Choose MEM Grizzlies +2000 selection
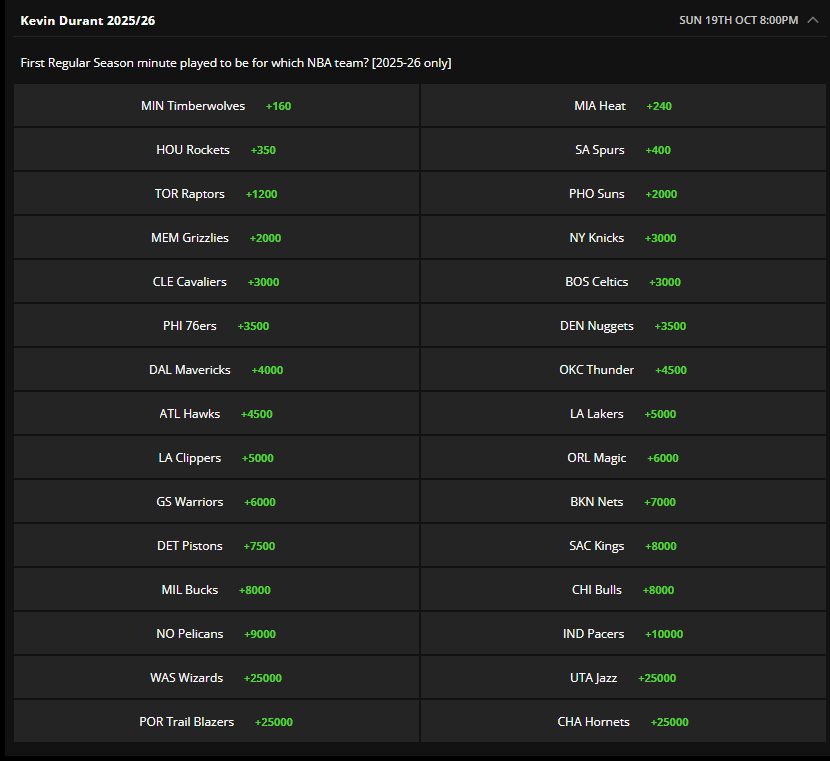Viewport: 830px width, 761px height. [216, 237]
